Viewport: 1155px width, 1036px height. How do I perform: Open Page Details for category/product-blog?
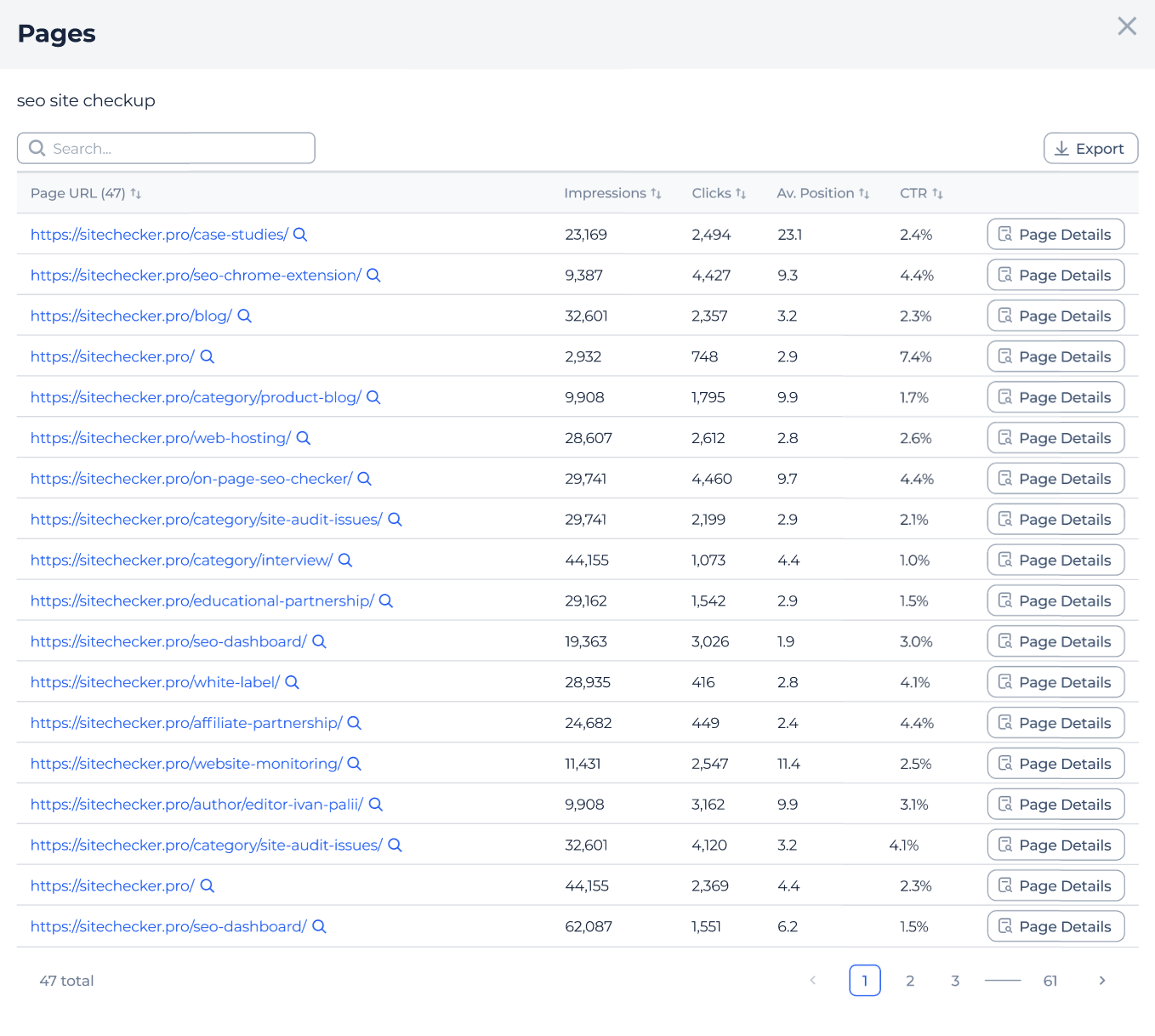(1055, 397)
